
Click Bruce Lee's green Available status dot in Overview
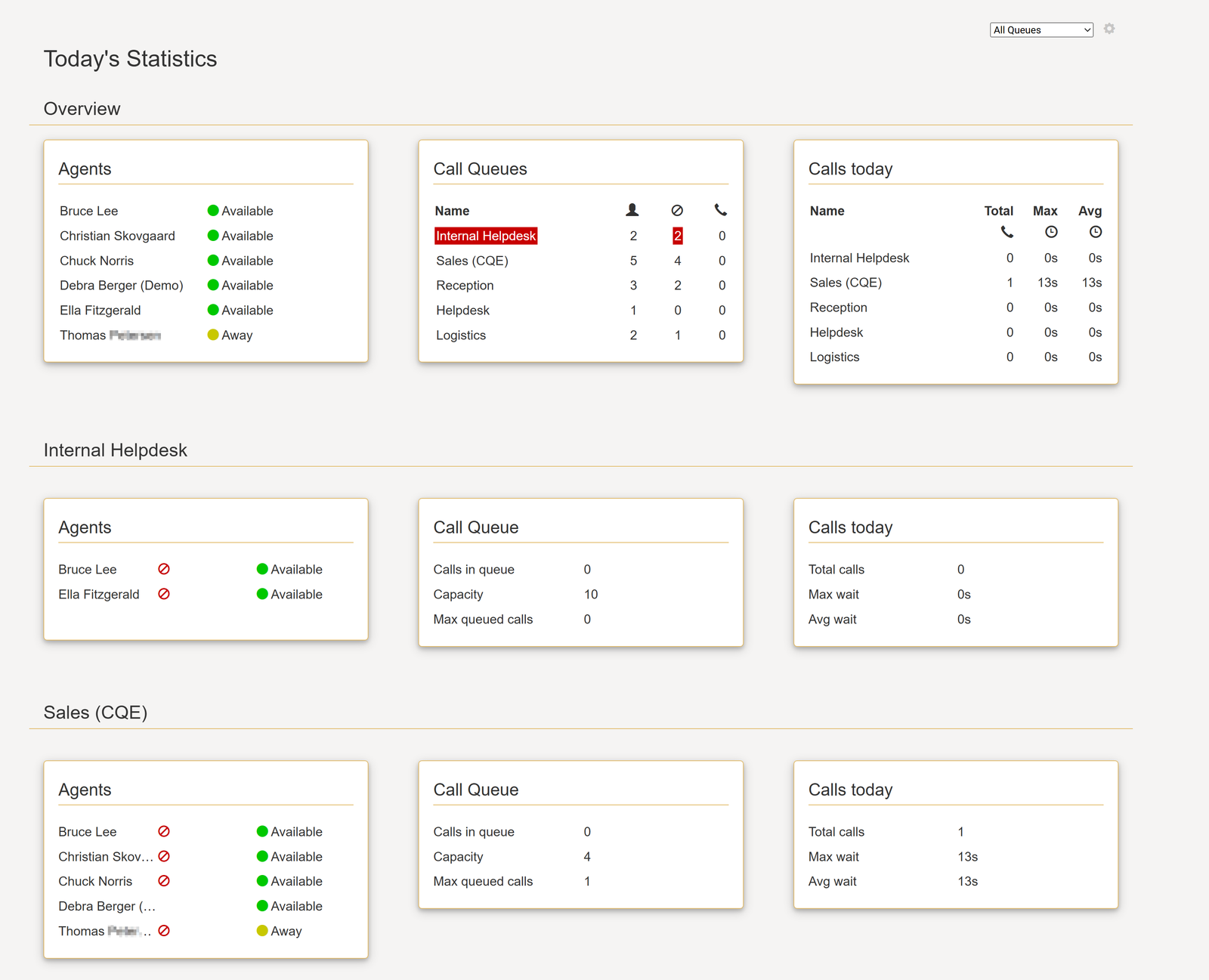213,210
